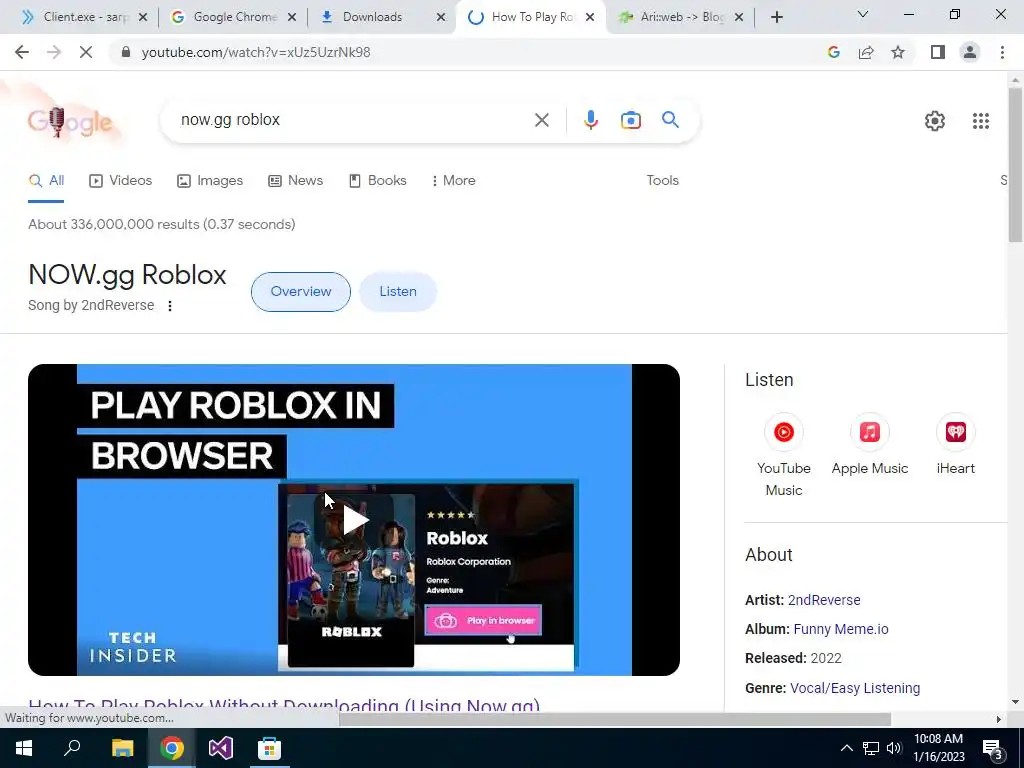This screenshot has width=1024, height=768.
Task: Open the tab search dropdown arrow
Action: pyautogui.click(x=863, y=14)
